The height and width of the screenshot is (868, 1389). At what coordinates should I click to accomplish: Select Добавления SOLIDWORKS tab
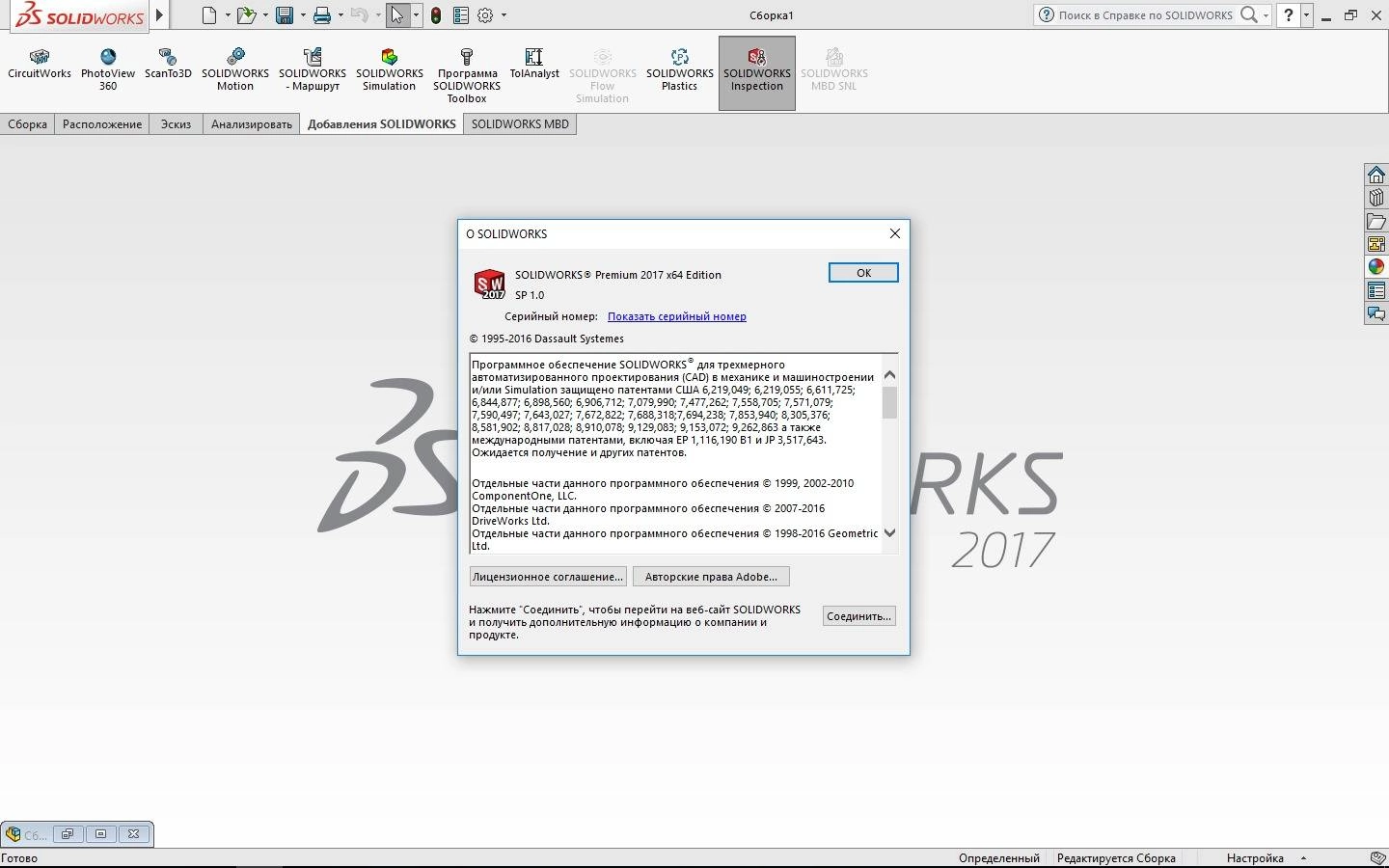click(x=382, y=124)
